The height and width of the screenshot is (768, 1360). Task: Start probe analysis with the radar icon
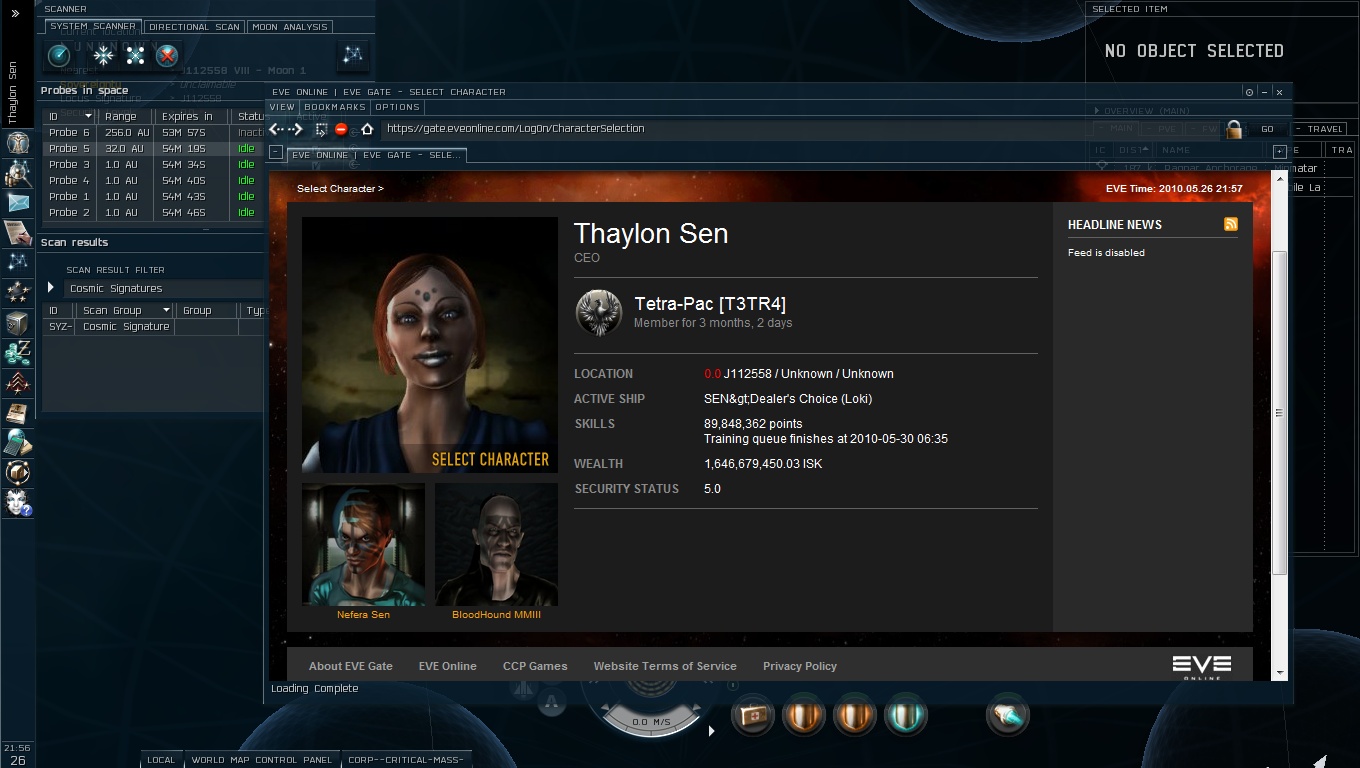[x=59, y=55]
